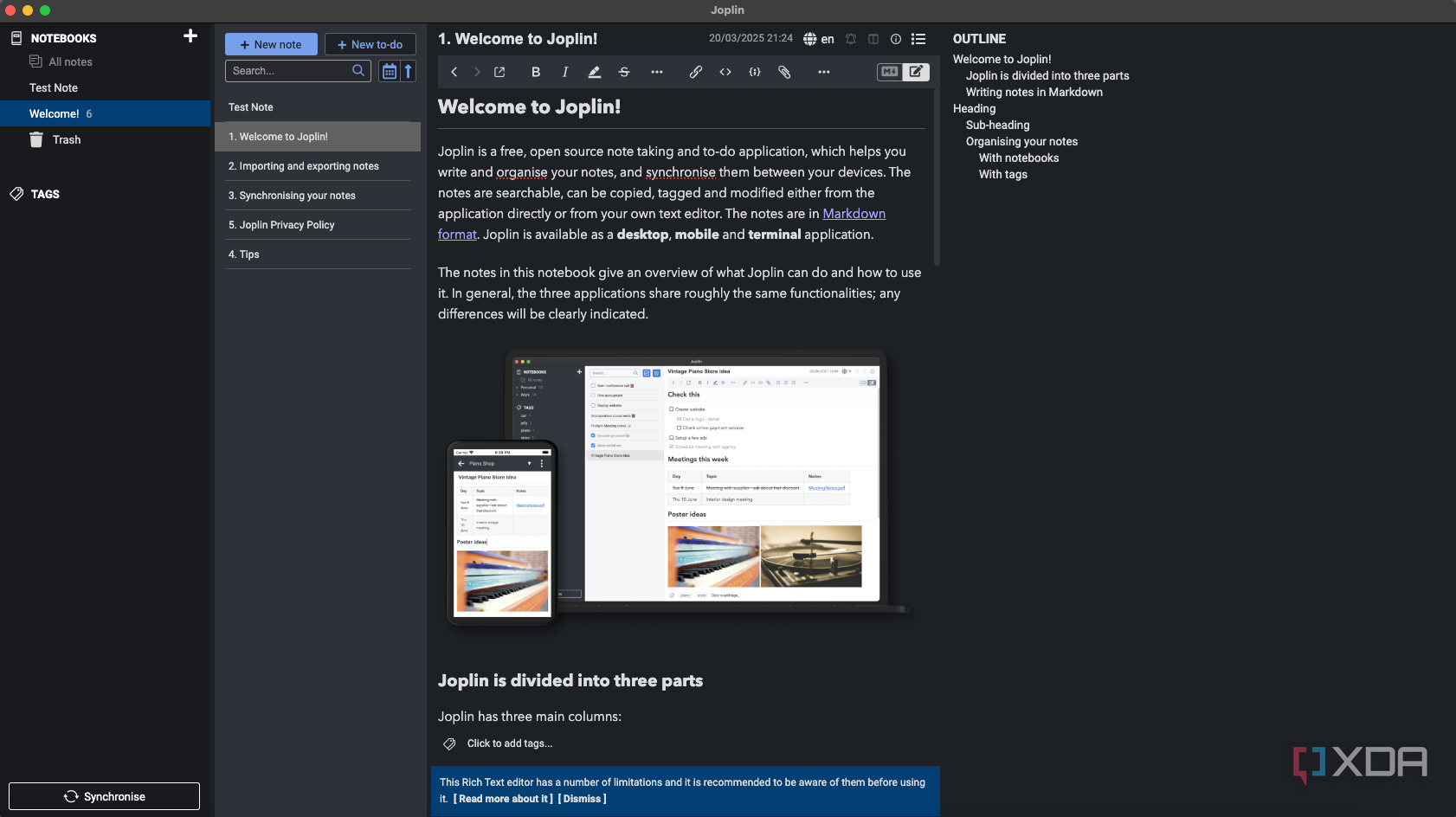Image resolution: width=1456 pixels, height=817 pixels.
Task: Click the Bold formatting icon
Action: coord(536,72)
